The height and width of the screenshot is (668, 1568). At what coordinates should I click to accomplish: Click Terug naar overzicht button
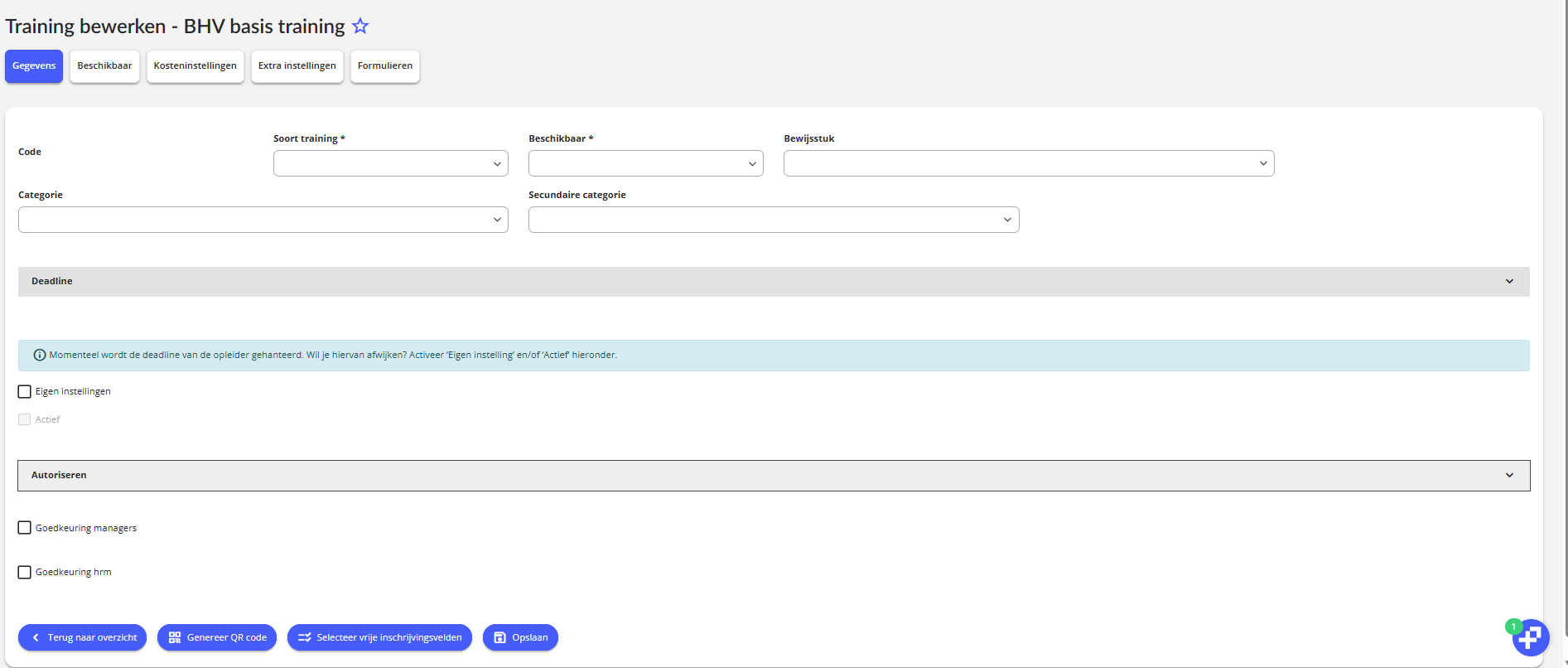coord(83,637)
